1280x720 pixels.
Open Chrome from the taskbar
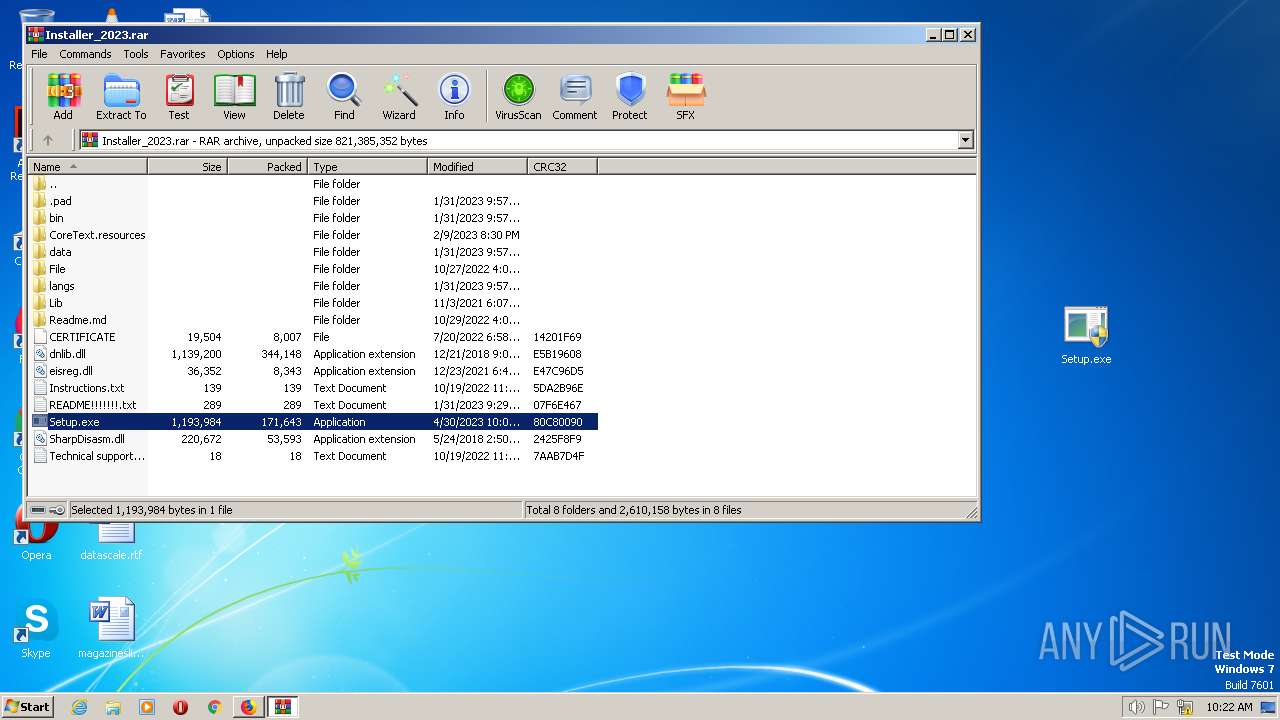point(214,707)
